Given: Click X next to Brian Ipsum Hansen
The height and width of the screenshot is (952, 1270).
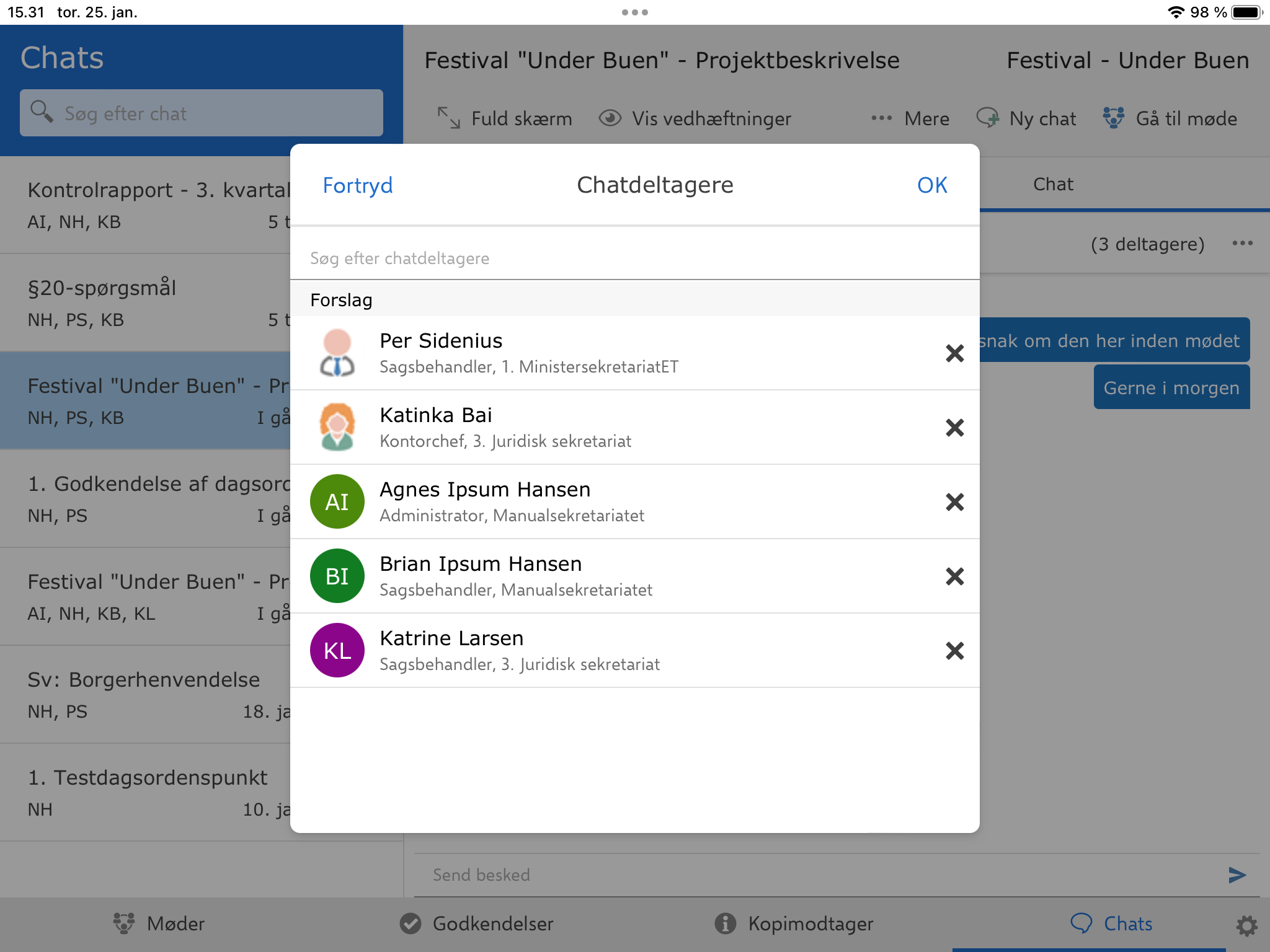Looking at the screenshot, I should [x=954, y=576].
